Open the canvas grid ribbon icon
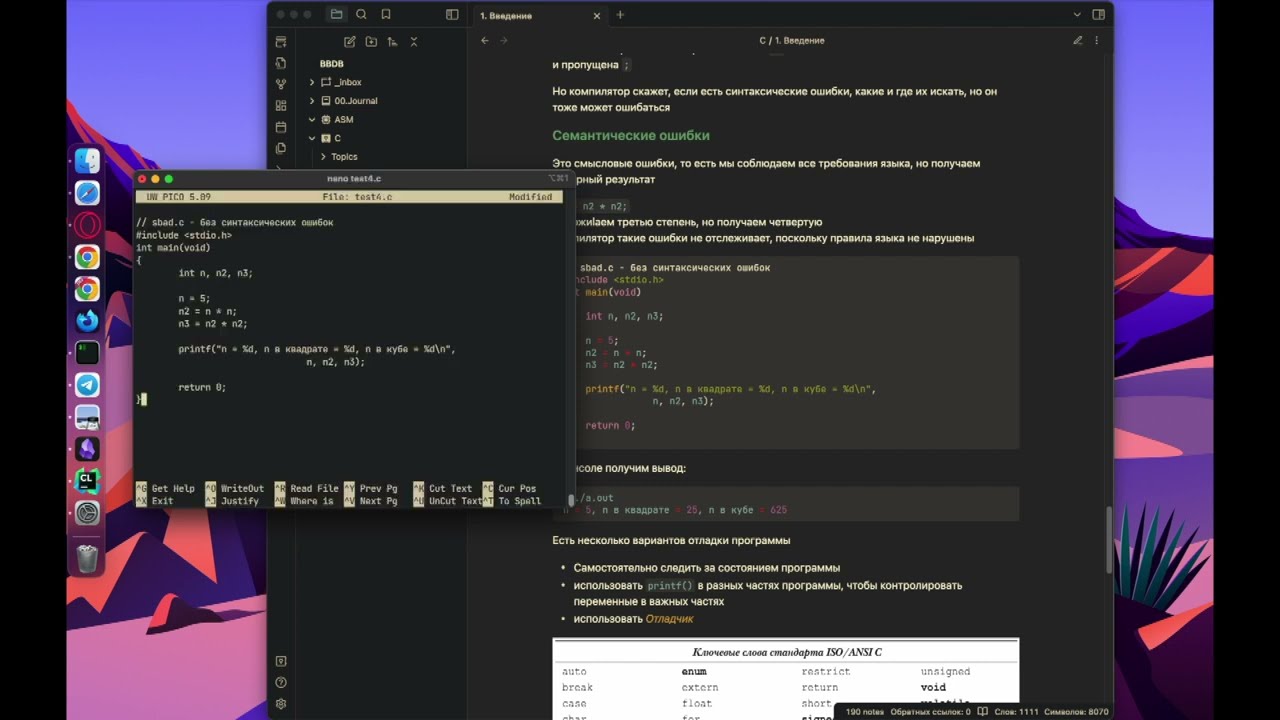This screenshot has height=720, width=1280. click(281, 106)
